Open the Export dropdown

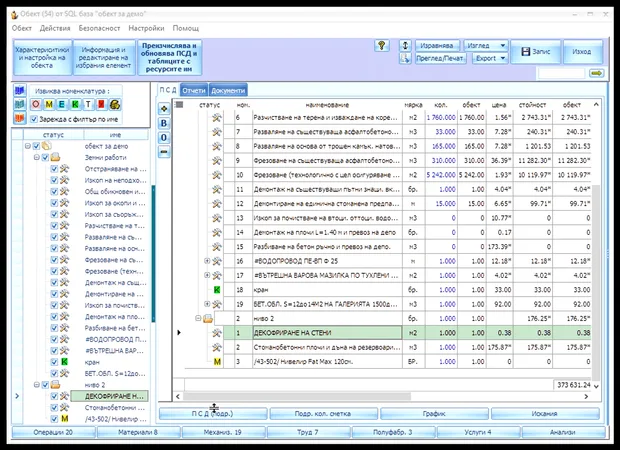[490, 59]
